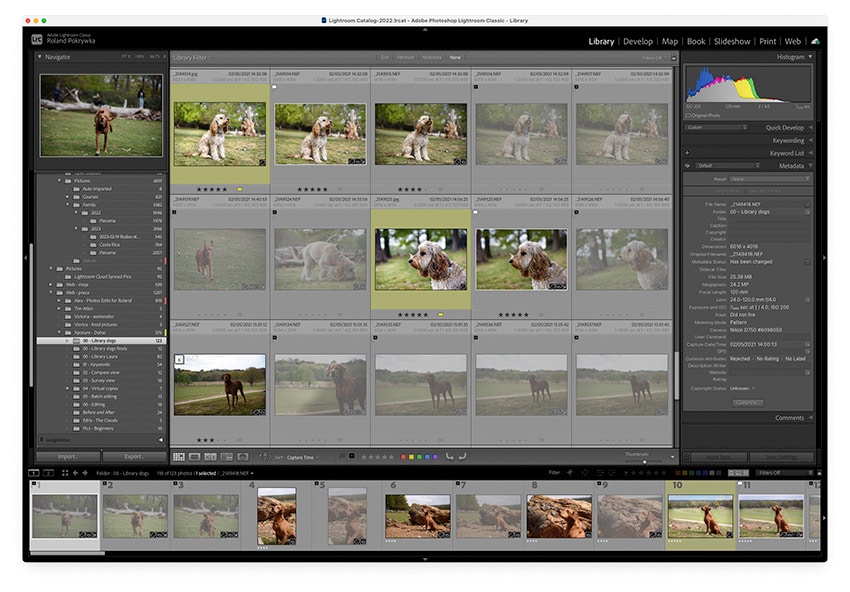This screenshot has height=592, width=850.
Task: Enable the Original Photo checkbox under the Histogram
Action: pyautogui.click(x=690, y=116)
